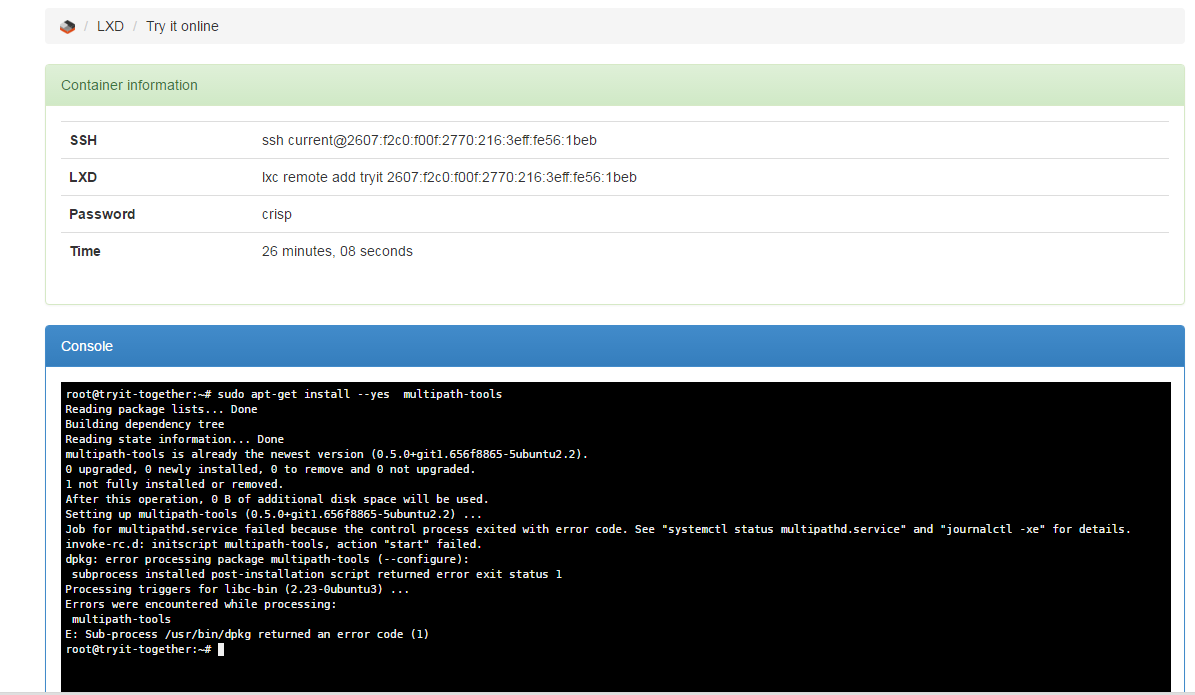
Task: Click the 'Errors were encountered while processing' line
Action: pos(200,604)
